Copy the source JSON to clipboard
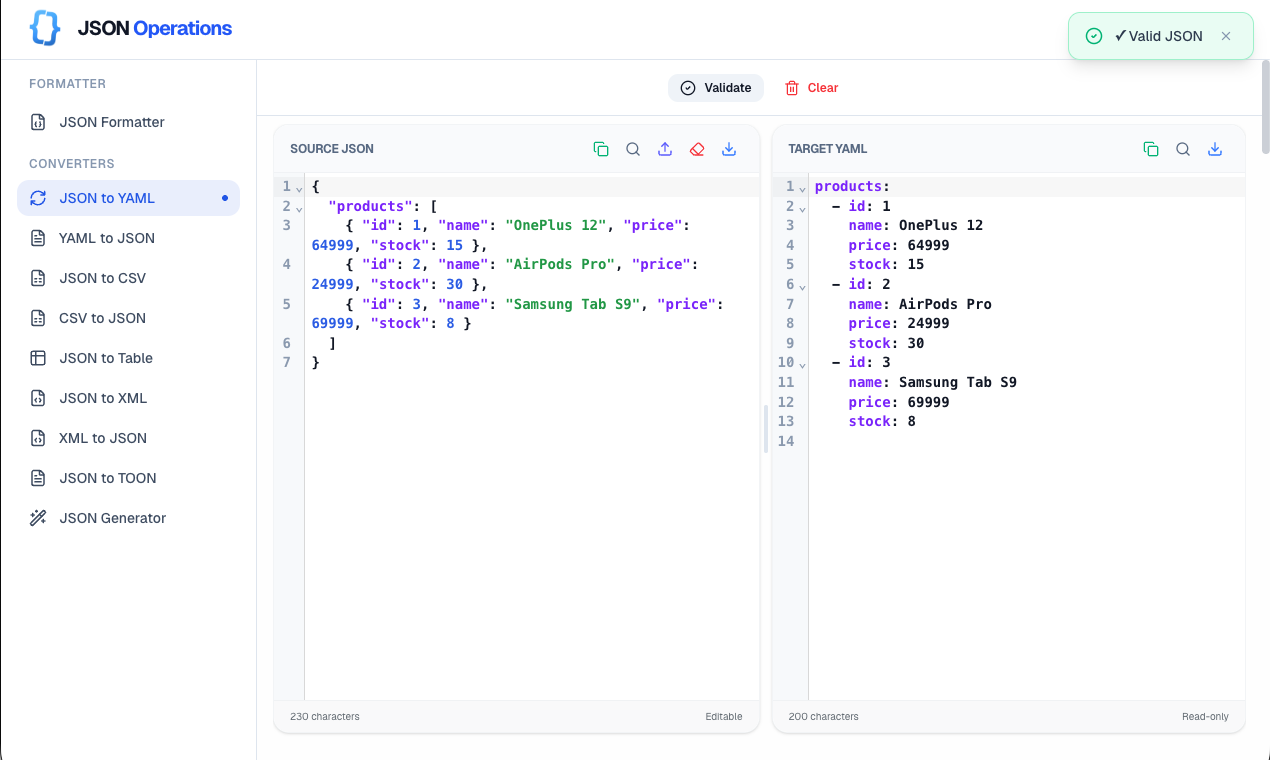1270x760 pixels. 601,148
